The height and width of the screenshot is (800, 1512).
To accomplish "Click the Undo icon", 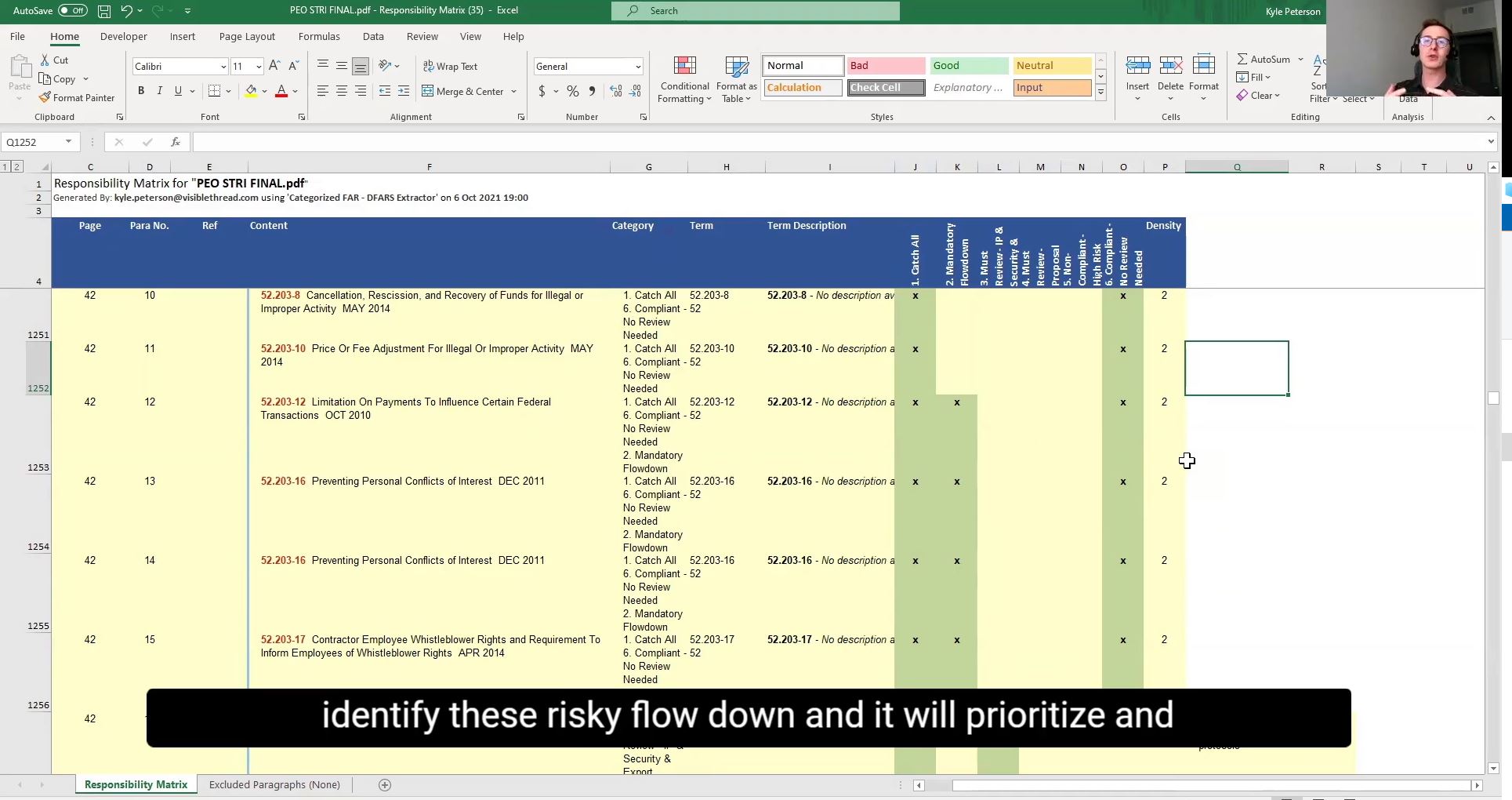I will click(x=126, y=11).
